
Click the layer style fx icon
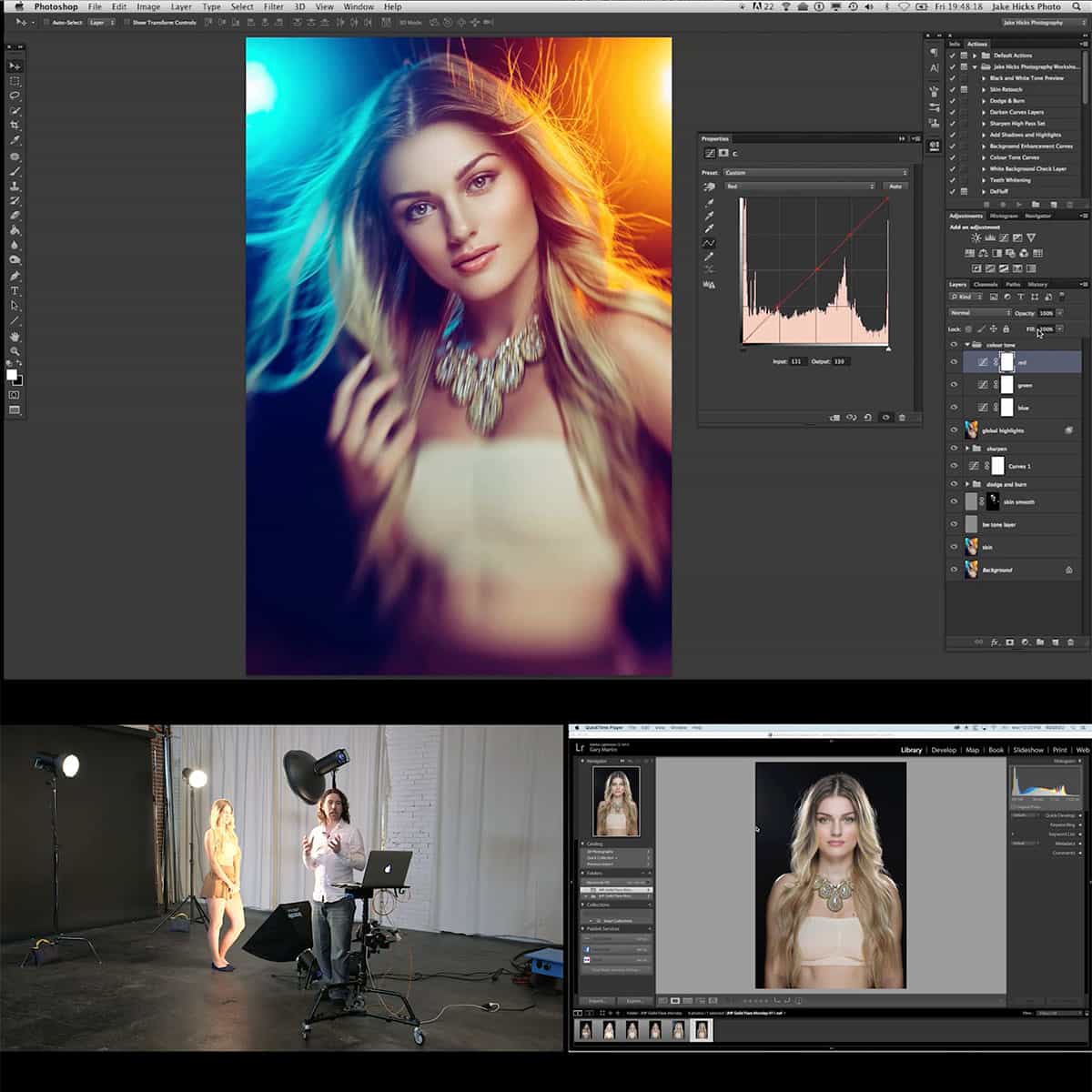coord(994,642)
